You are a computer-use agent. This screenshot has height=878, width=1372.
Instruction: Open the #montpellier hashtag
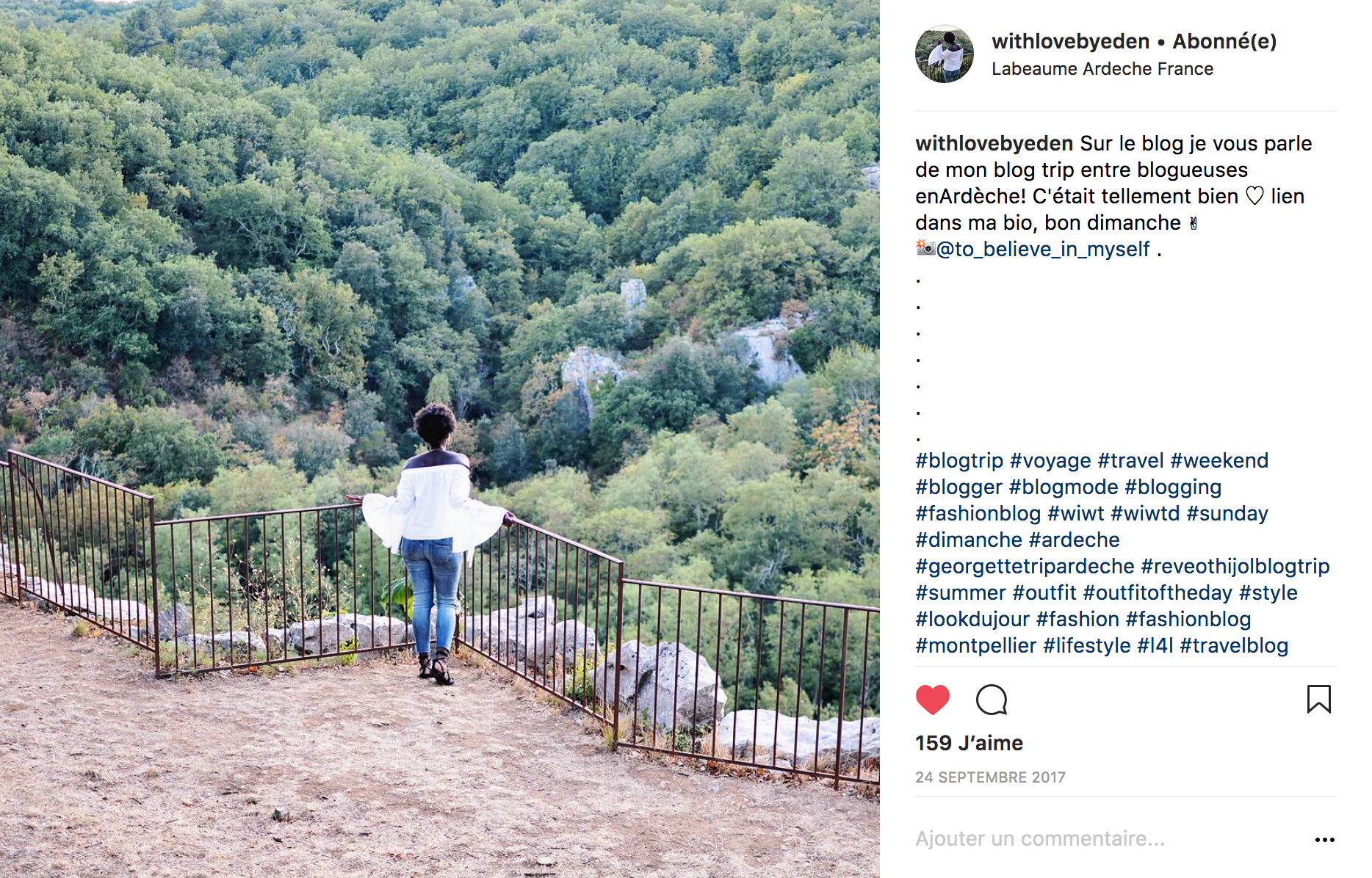tap(976, 646)
